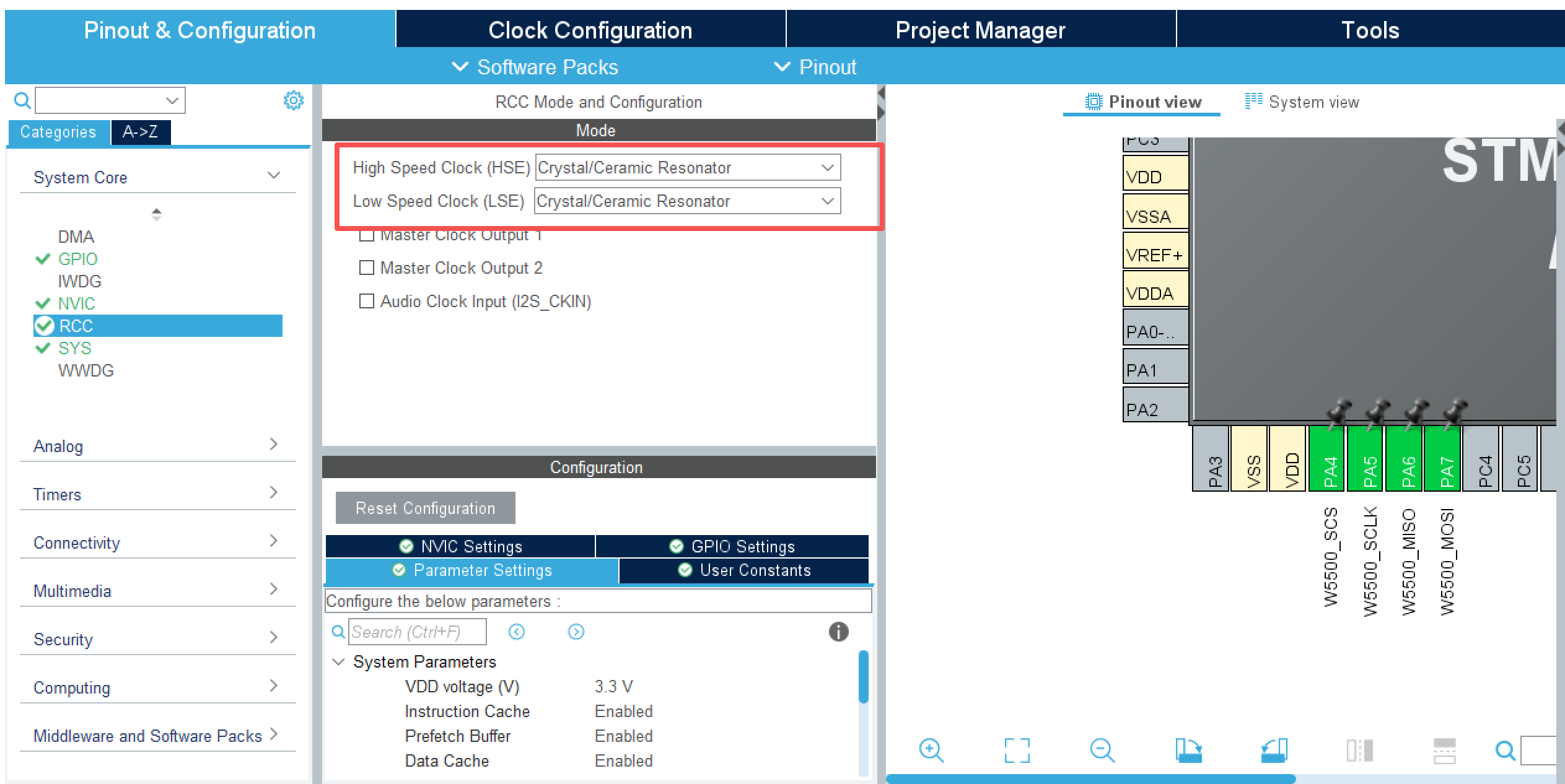Expand the Connectivity category
This screenshot has height=784, width=1565.
click(155, 542)
